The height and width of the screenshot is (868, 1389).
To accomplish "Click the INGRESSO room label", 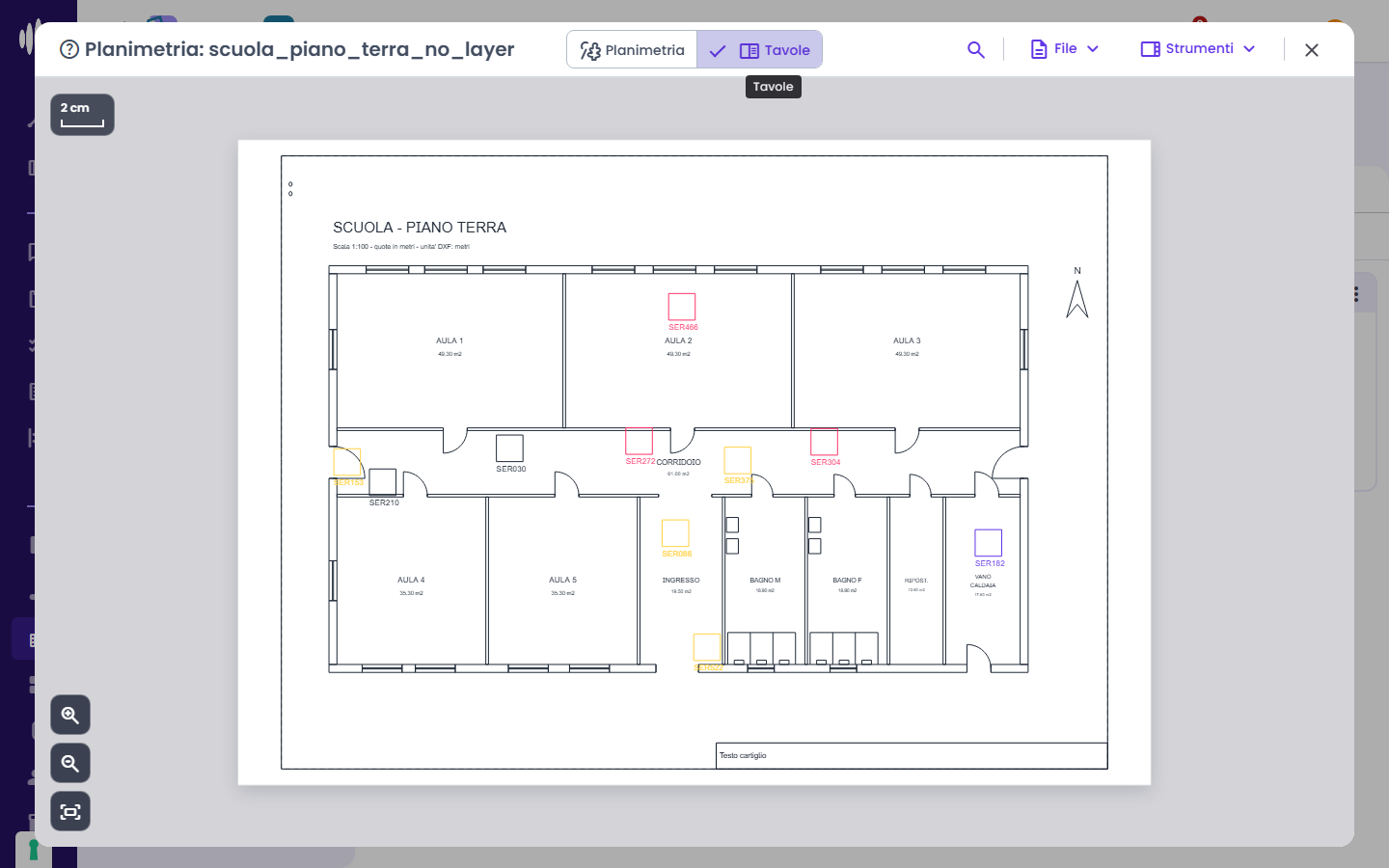I will (681, 581).
